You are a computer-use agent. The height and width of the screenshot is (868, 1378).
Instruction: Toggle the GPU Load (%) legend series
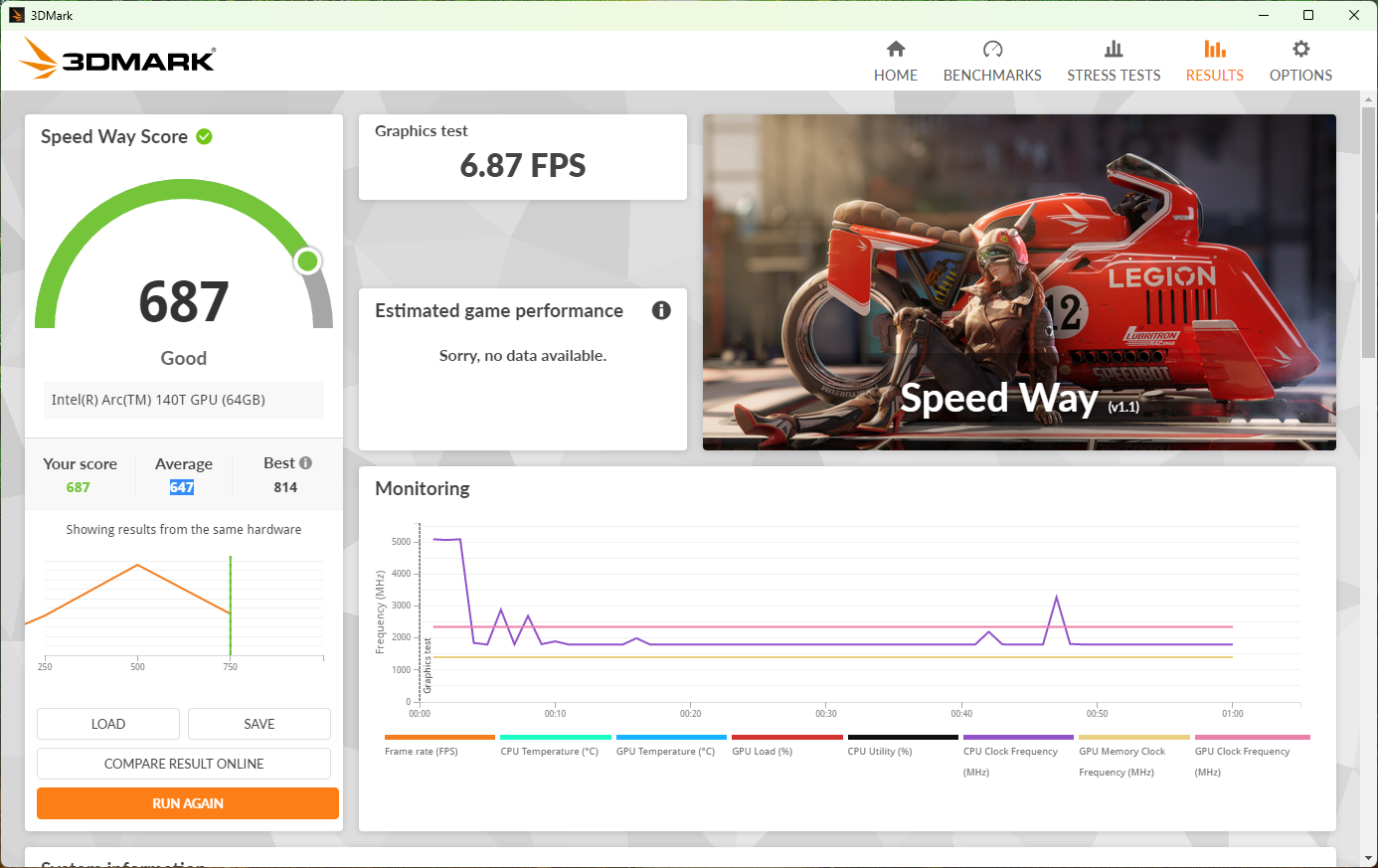[762, 752]
